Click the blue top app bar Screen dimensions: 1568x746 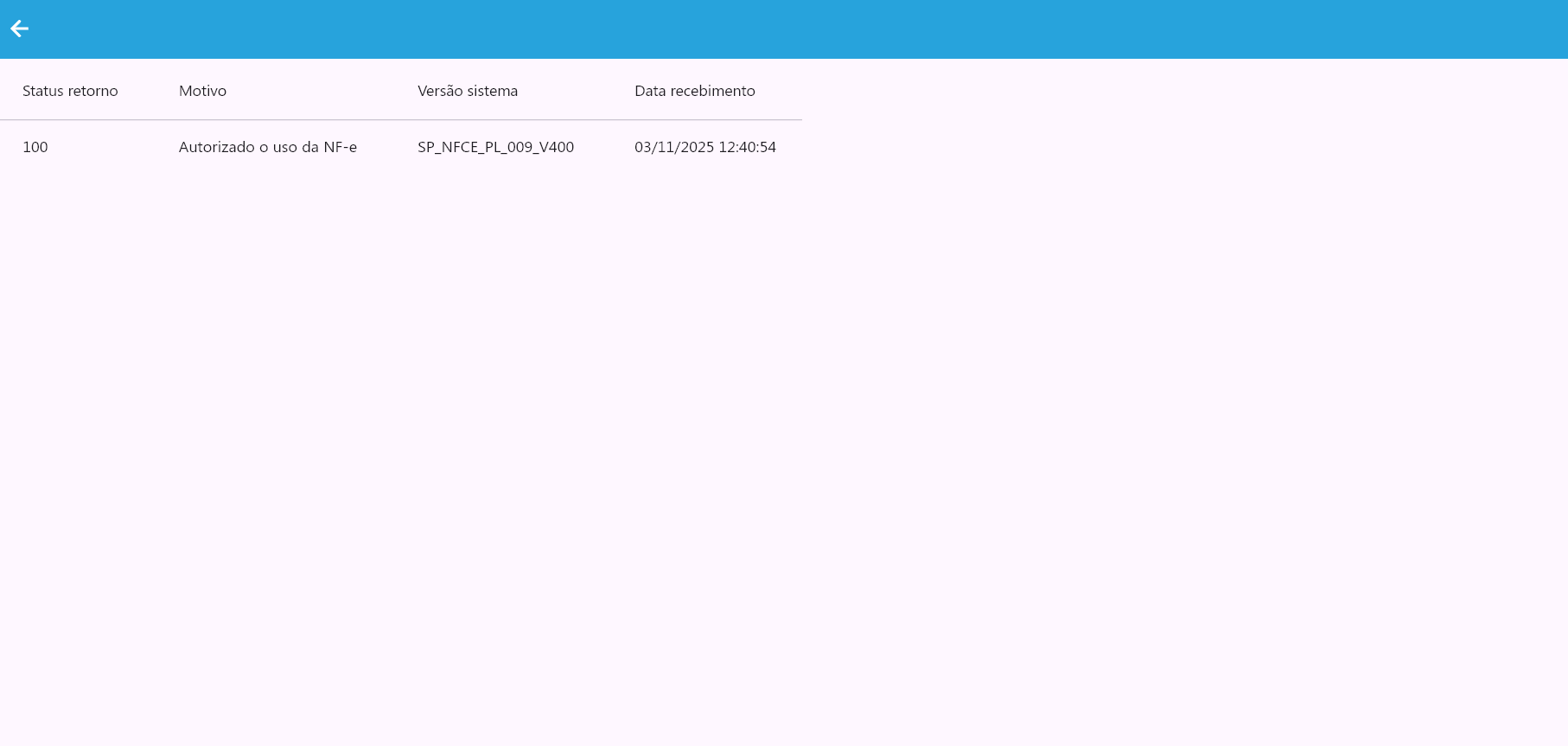(778, 29)
